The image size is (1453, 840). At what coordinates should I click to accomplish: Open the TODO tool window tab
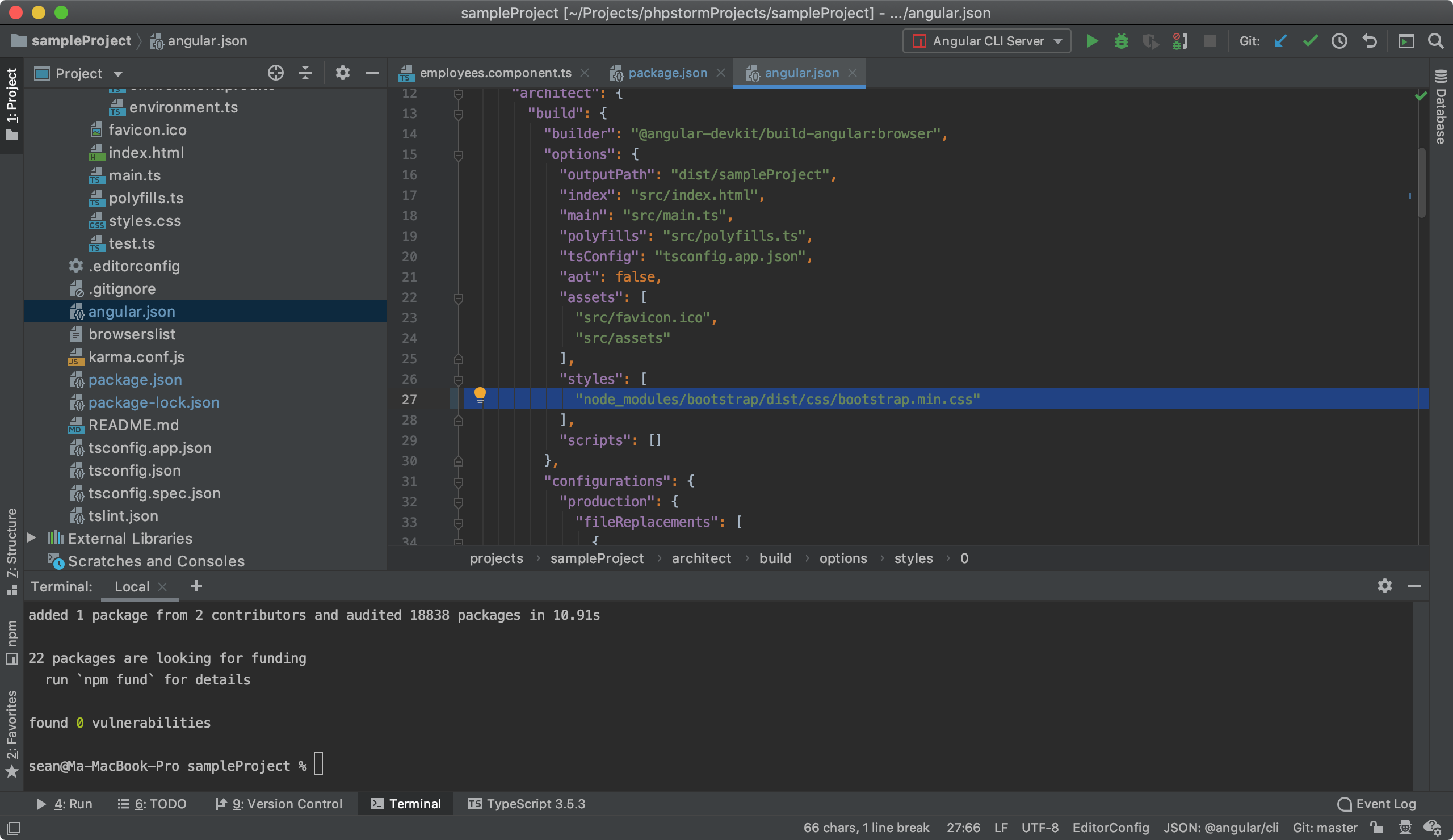[152, 804]
